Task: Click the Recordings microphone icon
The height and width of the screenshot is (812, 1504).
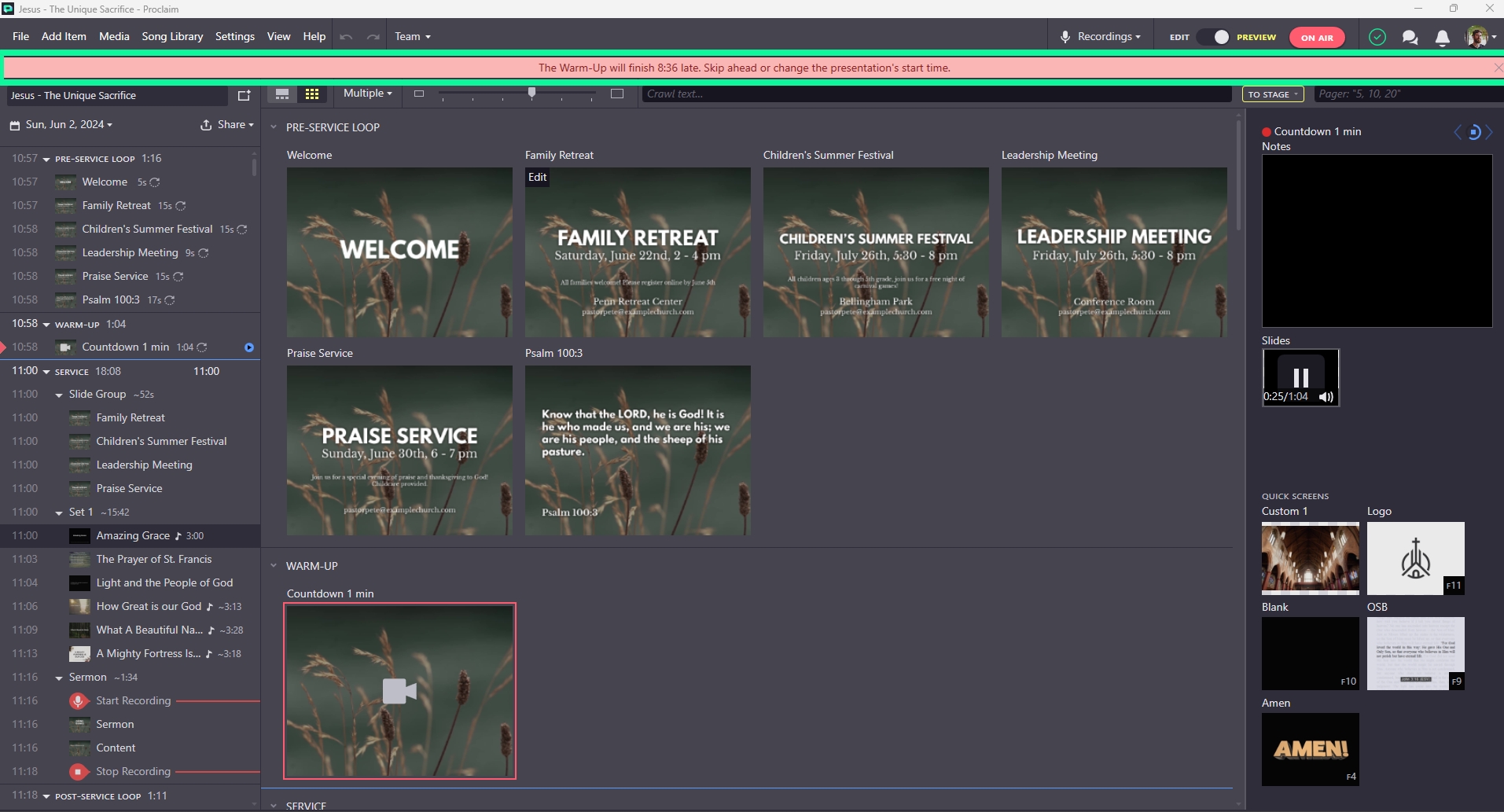Action: point(1065,37)
